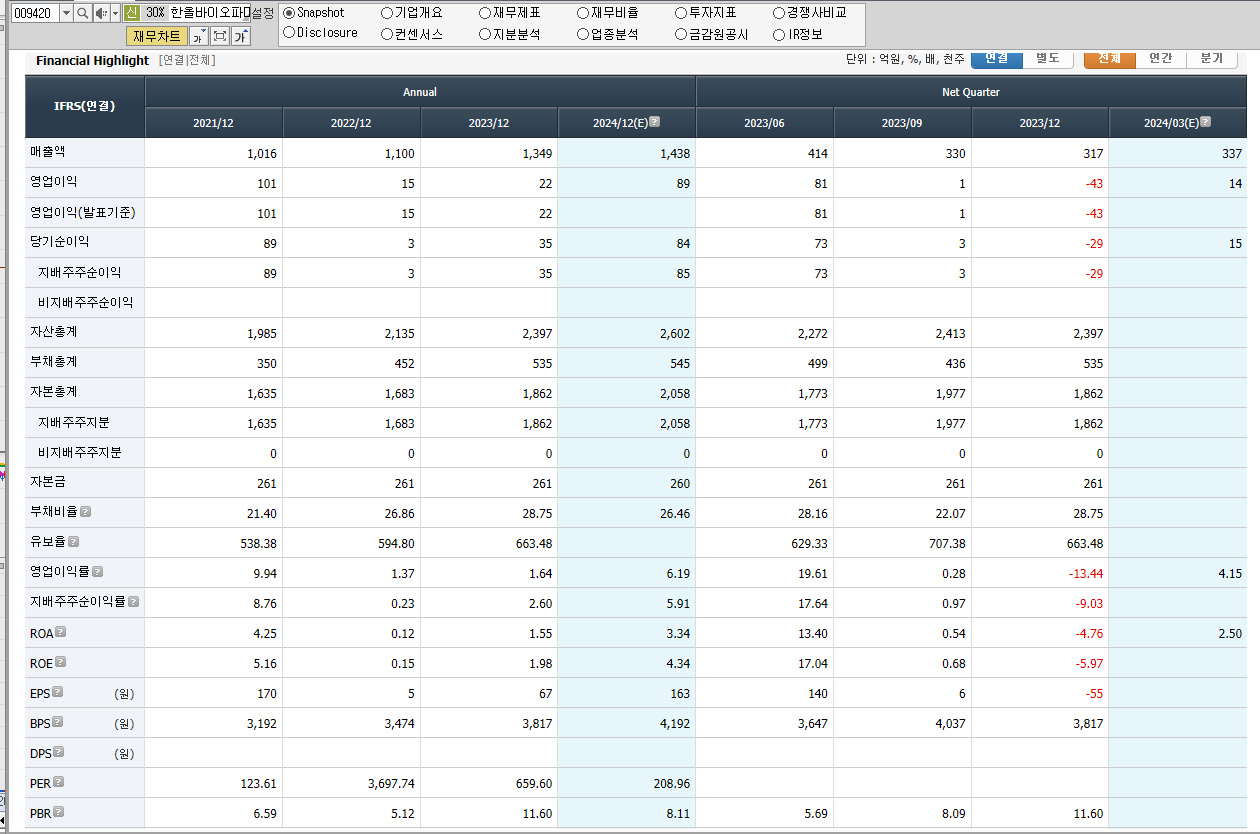Click the 매출액 row label
This screenshot has height=834, width=1260.
47,152
